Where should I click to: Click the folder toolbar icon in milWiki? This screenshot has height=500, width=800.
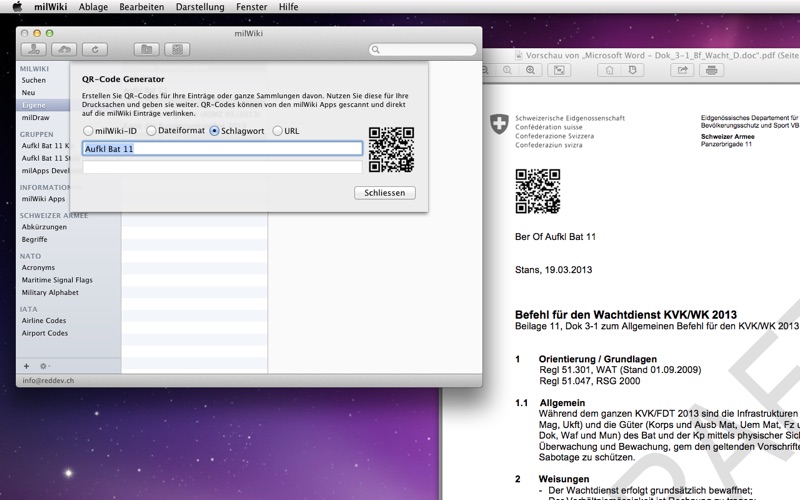(146, 49)
